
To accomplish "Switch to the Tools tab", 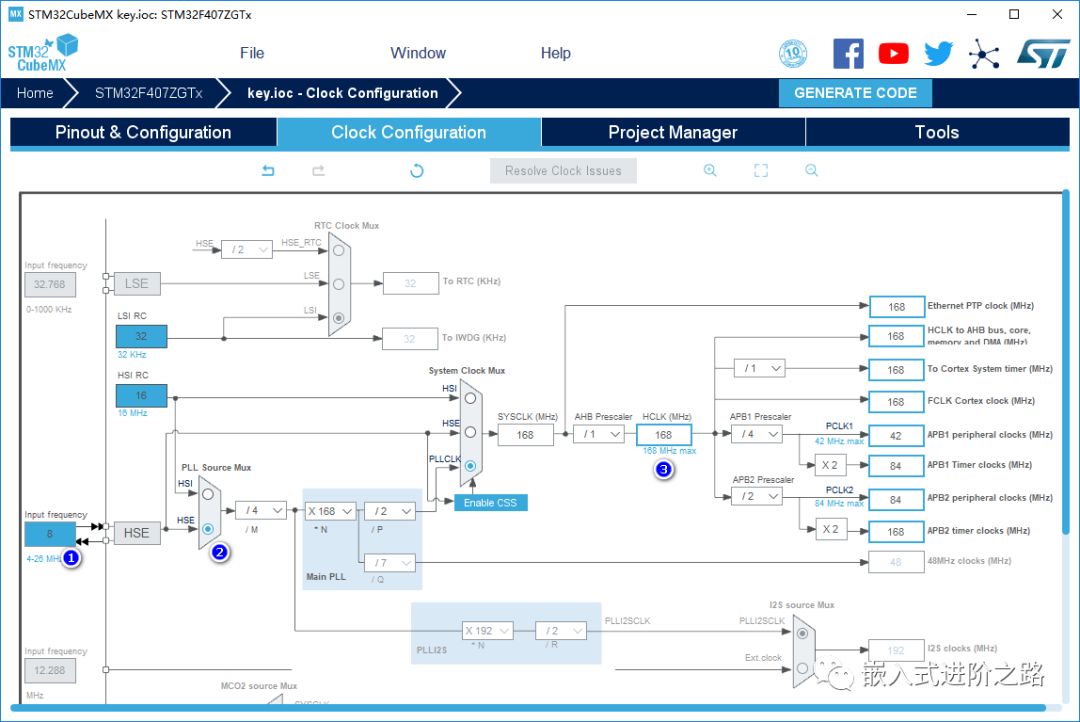I will (x=937, y=132).
